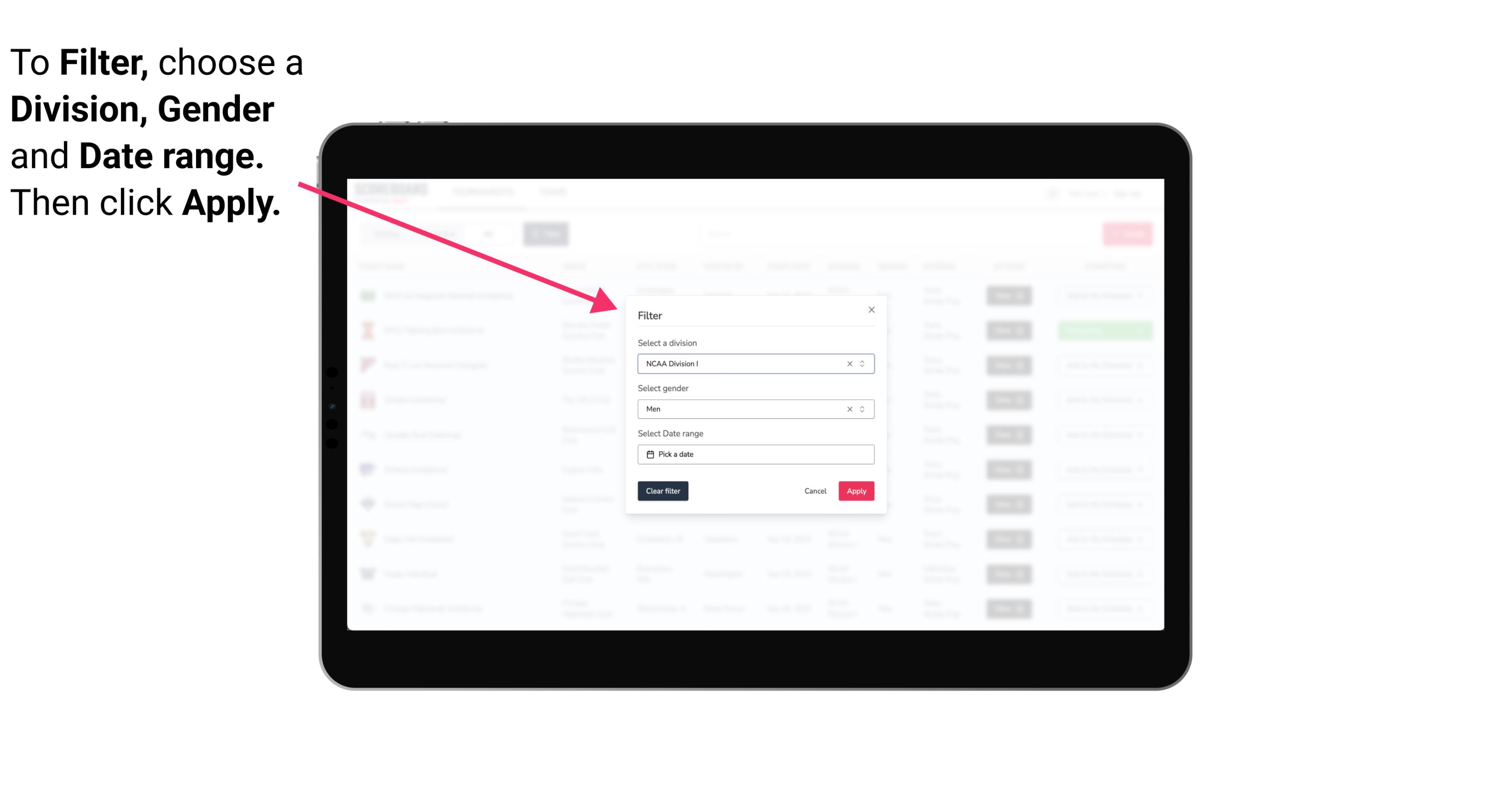Click the calendar icon in date range
The height and width of the screenshot is (812, 1509).
coord(649,454)
